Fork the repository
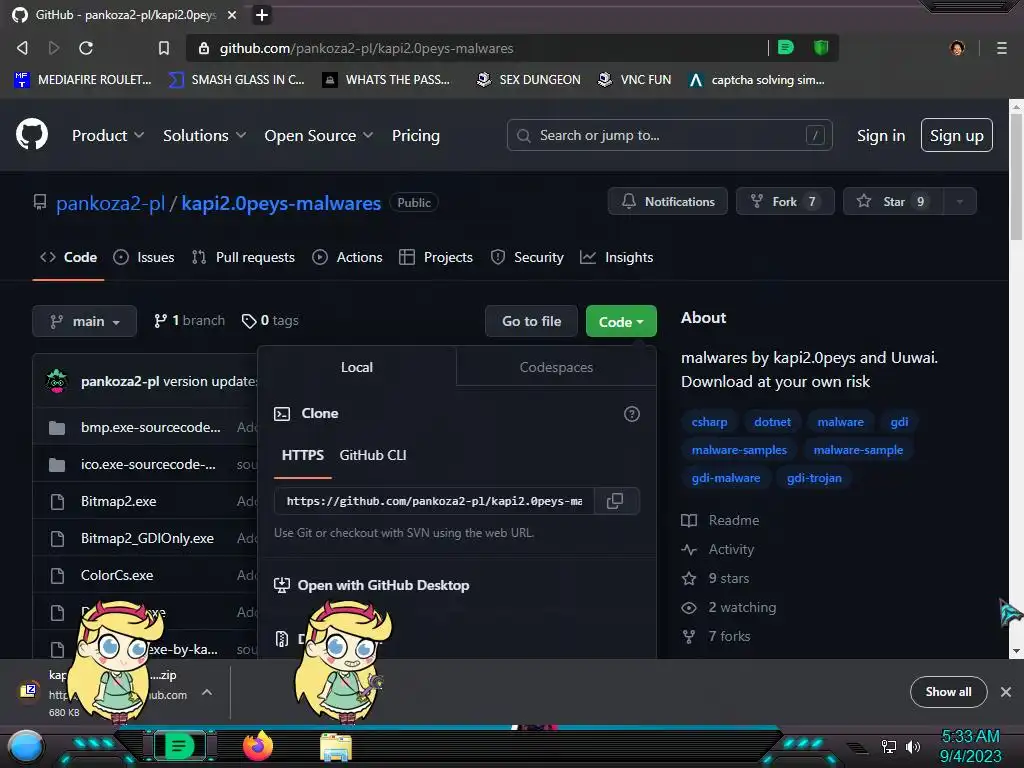The height and width of the screenshot is (768, 1024). (x=785, y=201)
